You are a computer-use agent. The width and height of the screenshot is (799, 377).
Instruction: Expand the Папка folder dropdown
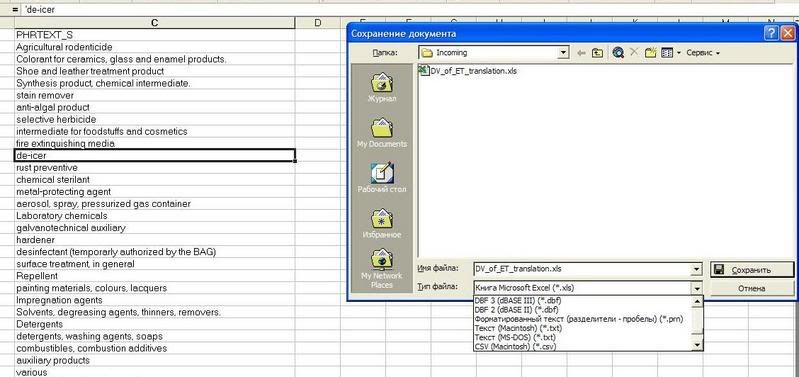[x=564, y=52]
